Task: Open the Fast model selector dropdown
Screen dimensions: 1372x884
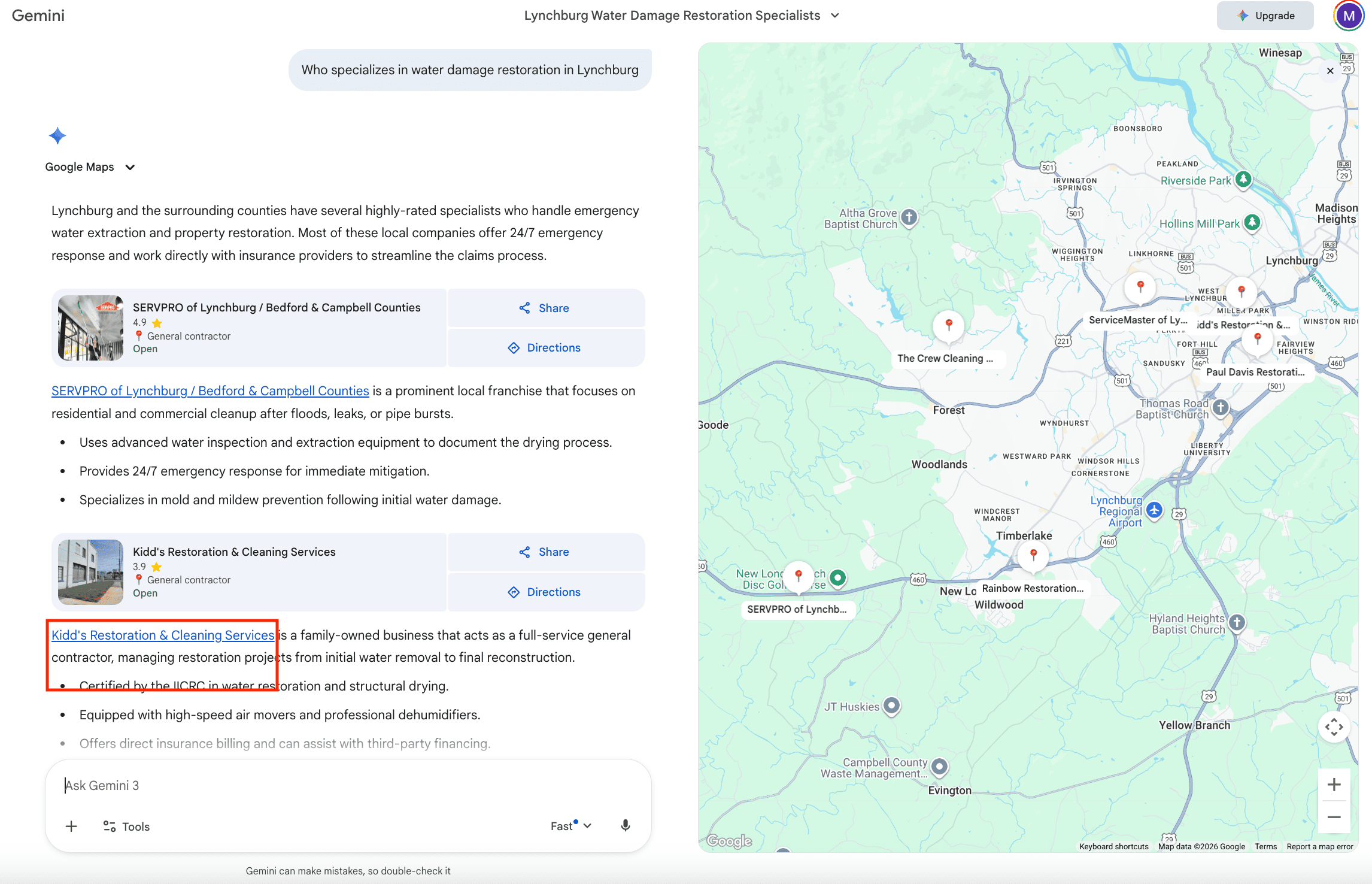Action: [x=571, y=826]
